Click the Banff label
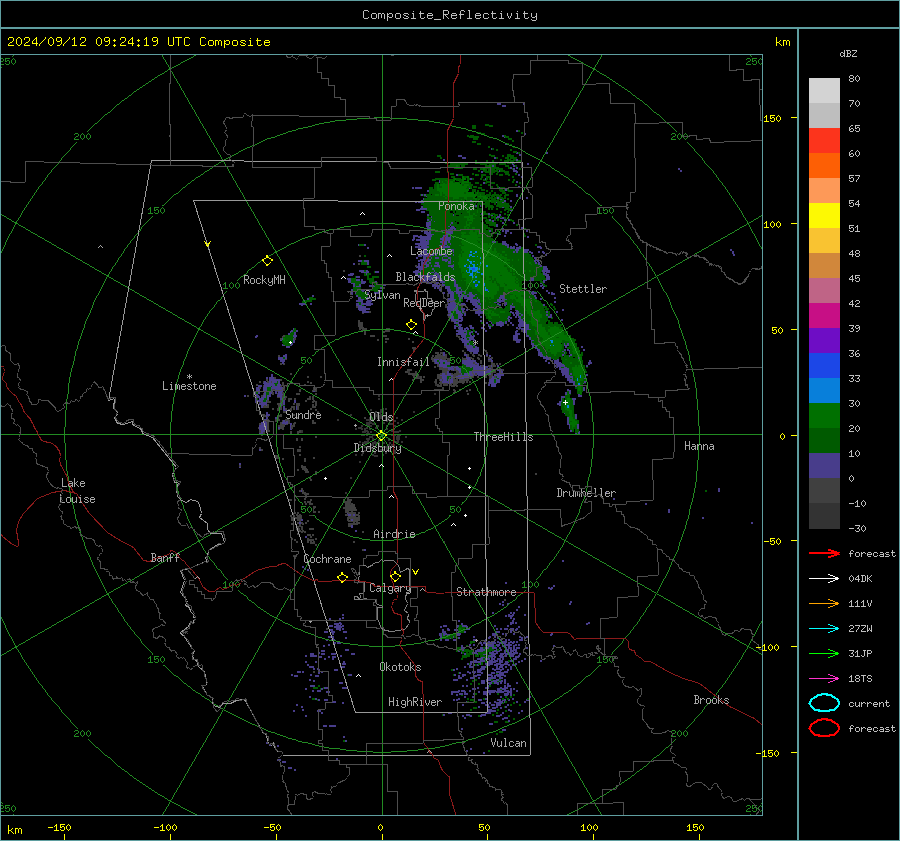Viewport: 900px width, 841px height. point(165,558)
